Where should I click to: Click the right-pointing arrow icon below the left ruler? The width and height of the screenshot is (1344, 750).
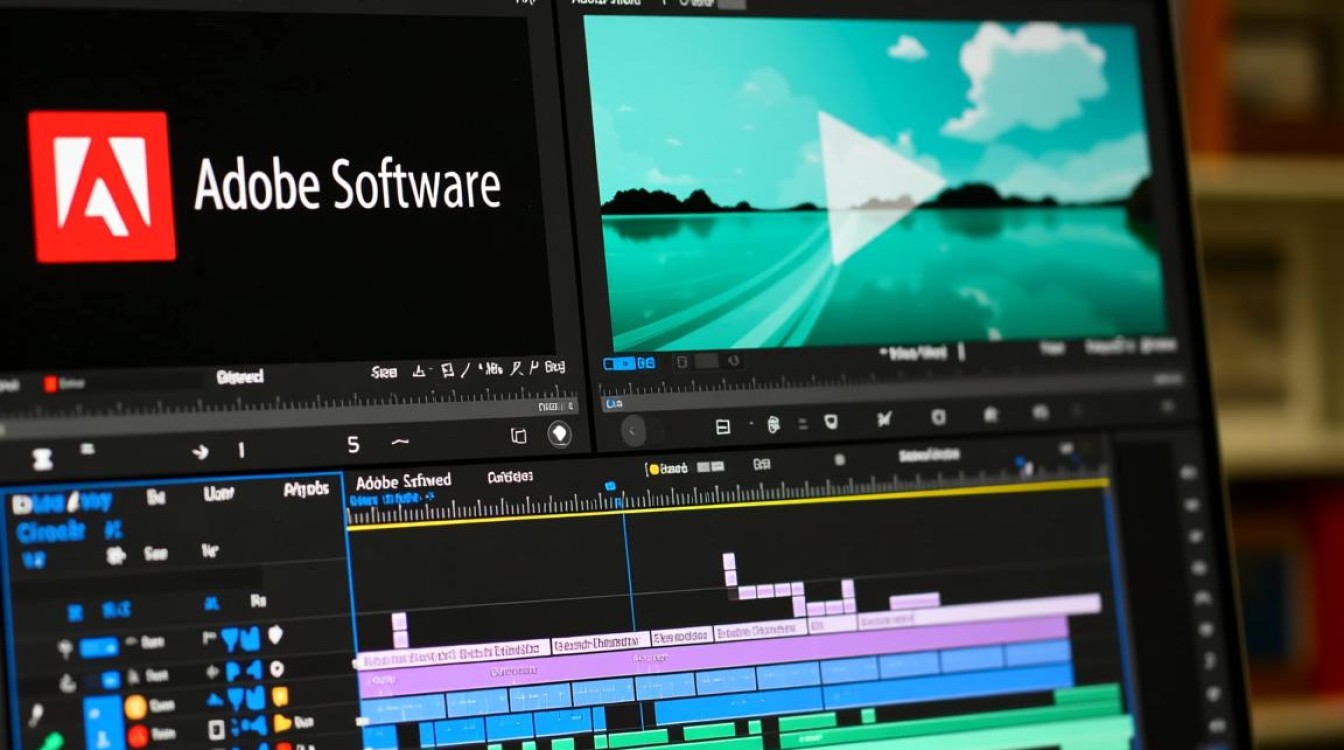point(200,452)
